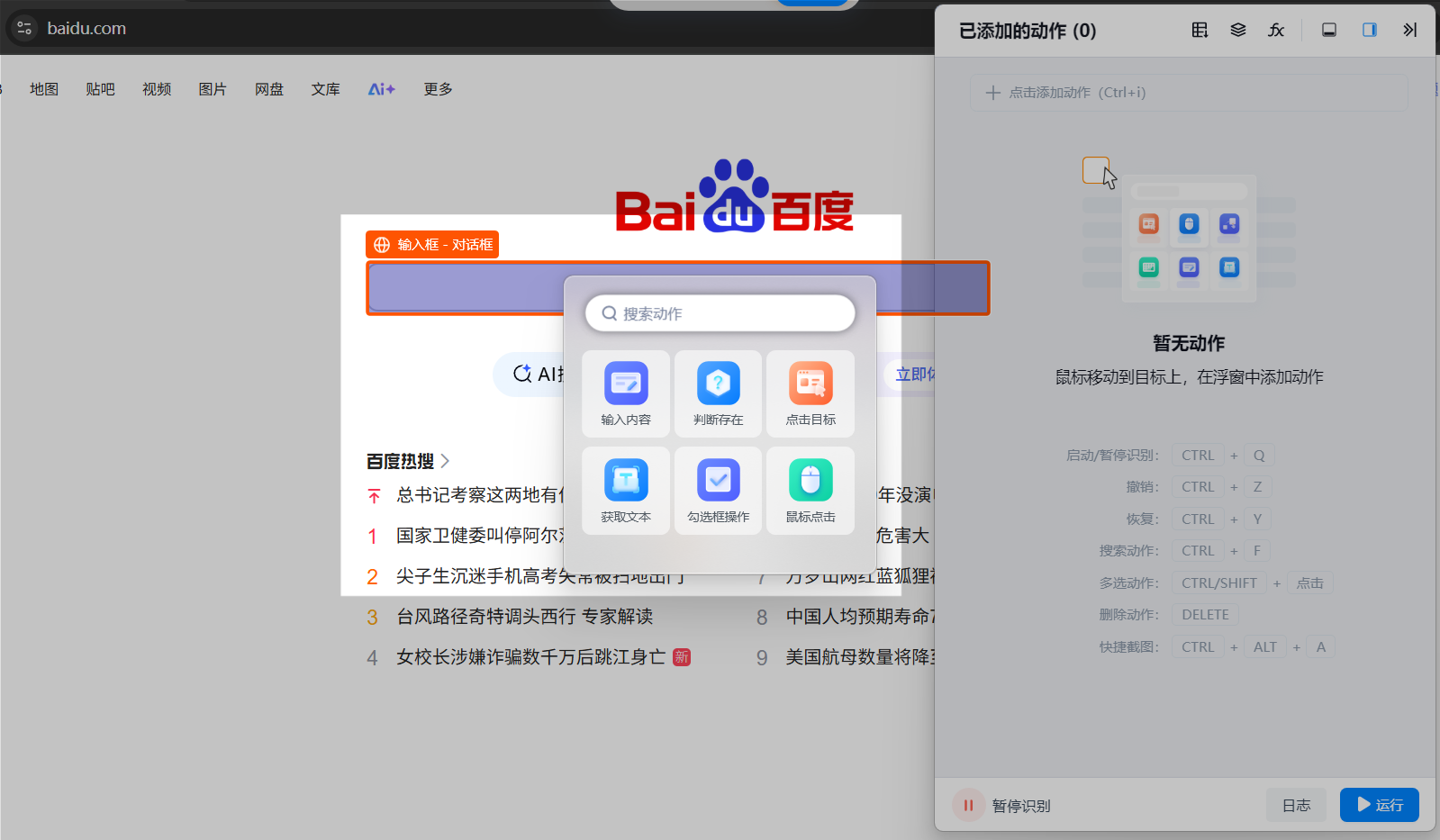Choose the 获取文本 action
This screenshot has height=840, width=1440.
[x=626, y=491]
